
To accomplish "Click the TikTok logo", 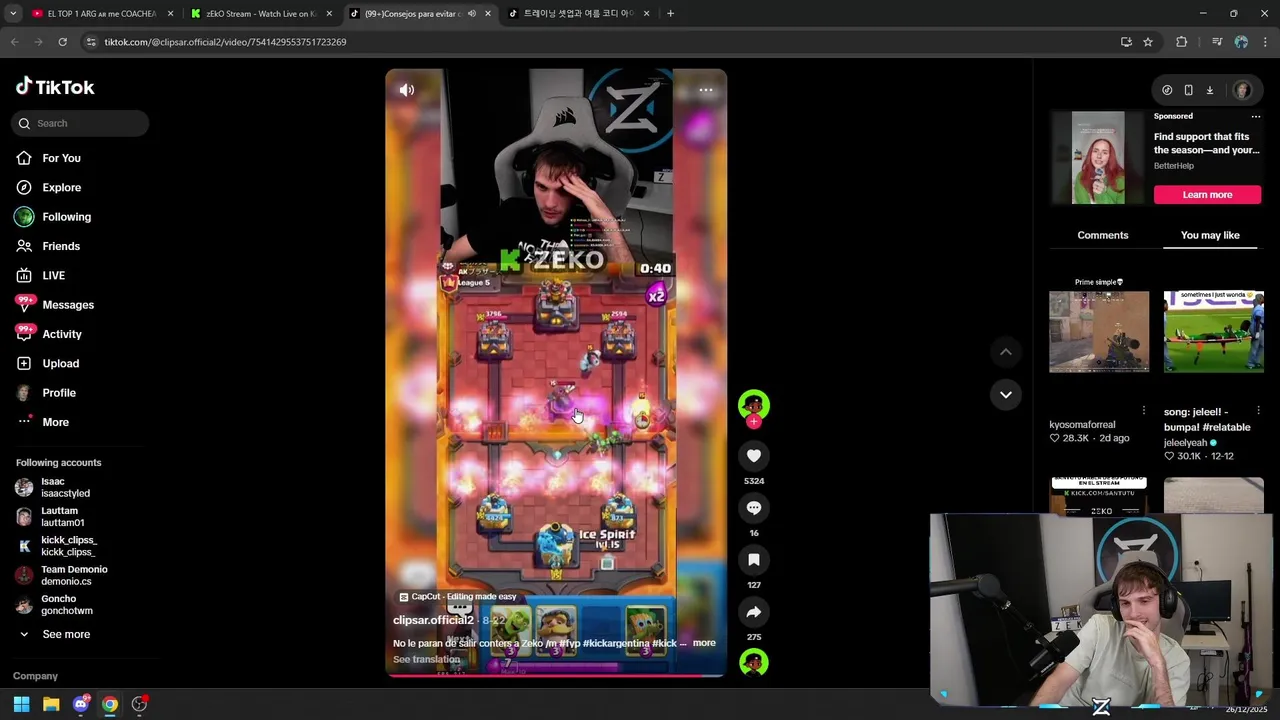I will point(55,87).
